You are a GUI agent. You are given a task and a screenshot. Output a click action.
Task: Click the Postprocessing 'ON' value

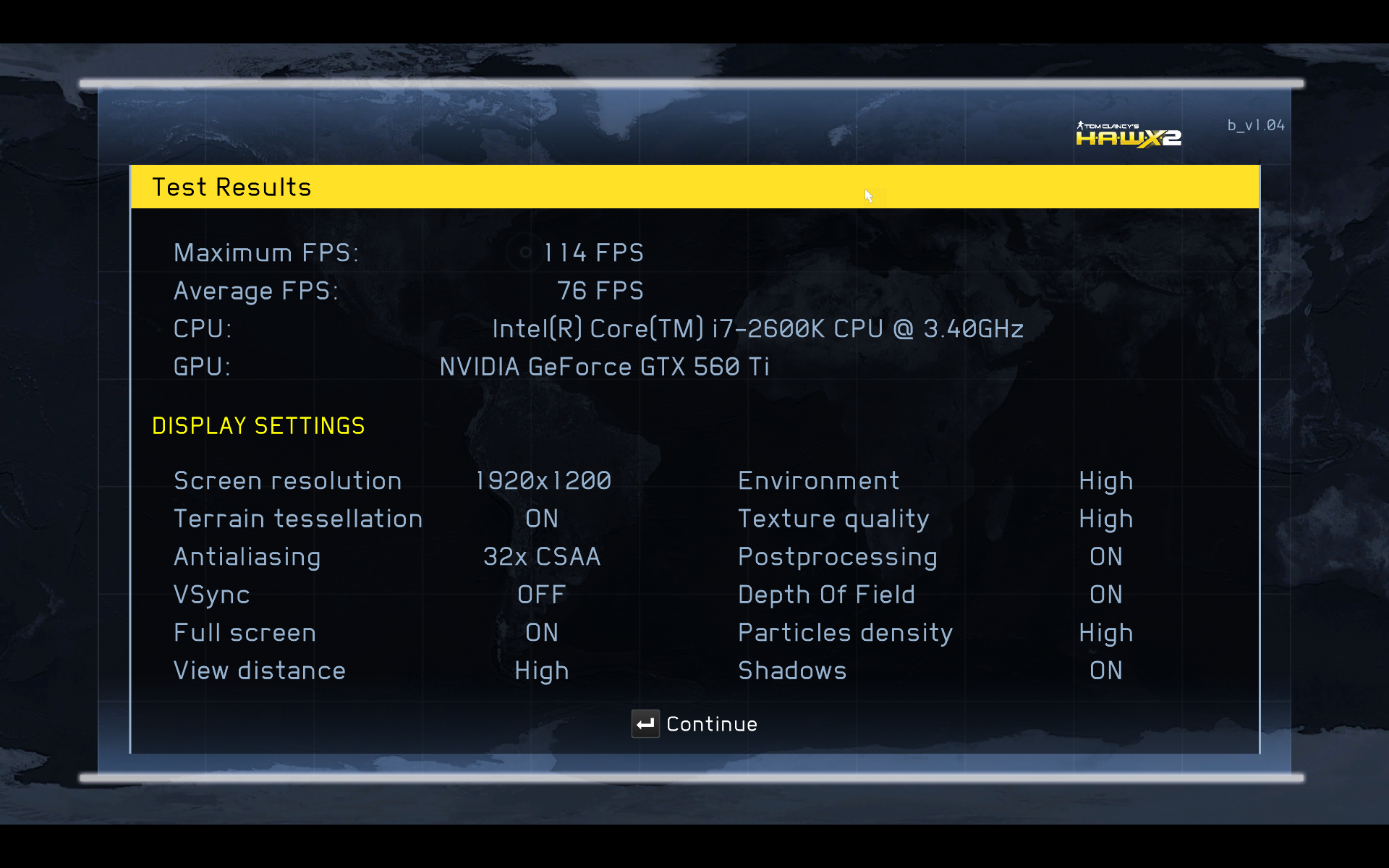(x=1106, y=557)
